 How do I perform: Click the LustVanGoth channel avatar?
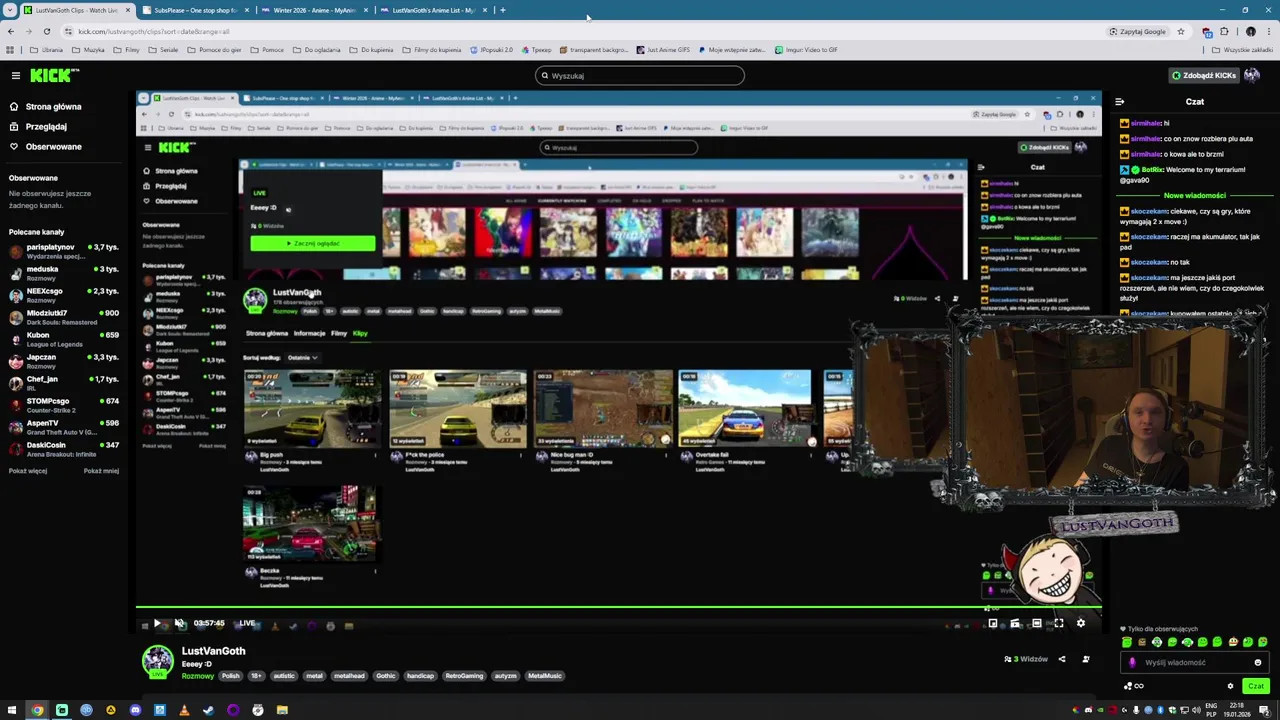pos(157,661)
